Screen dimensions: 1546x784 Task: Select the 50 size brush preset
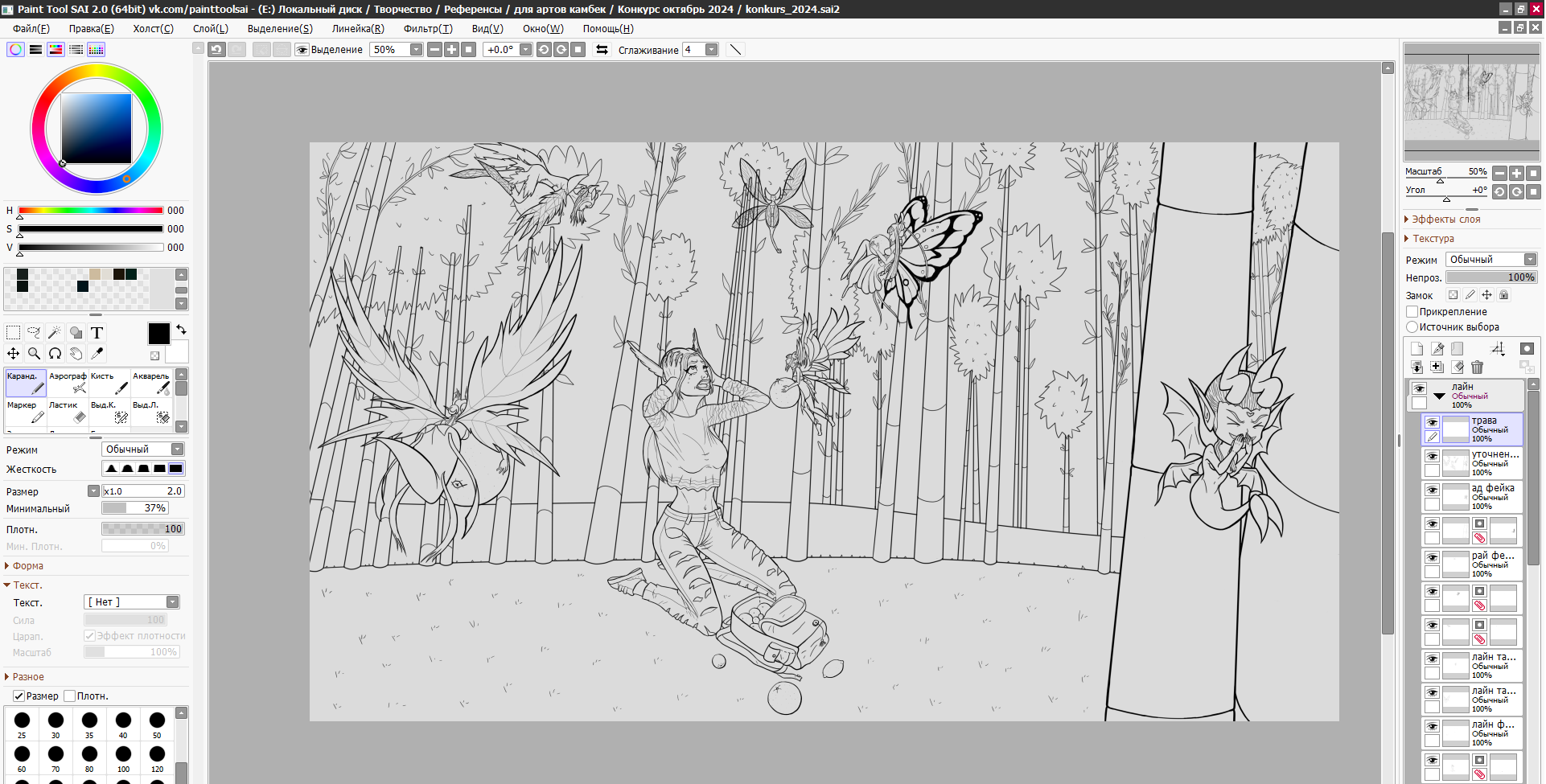pos(157,721)
